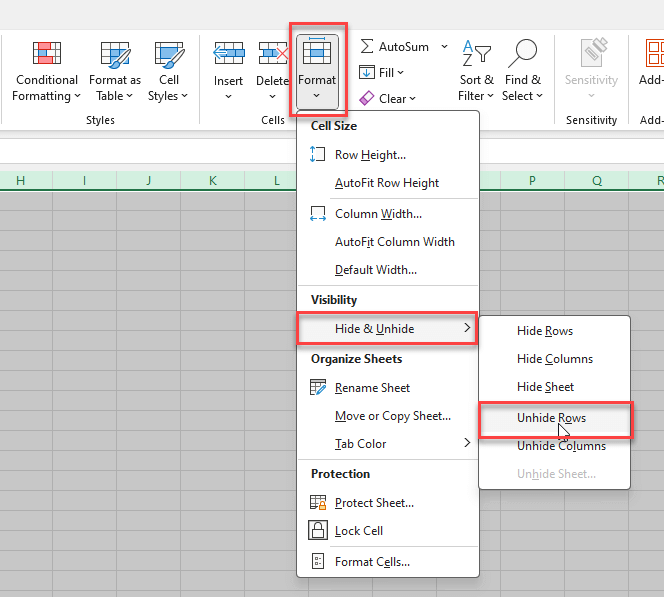Choose Row Height... from the Format menu
This screenshot has width=664, height=597.
click(x=388, y=155)
